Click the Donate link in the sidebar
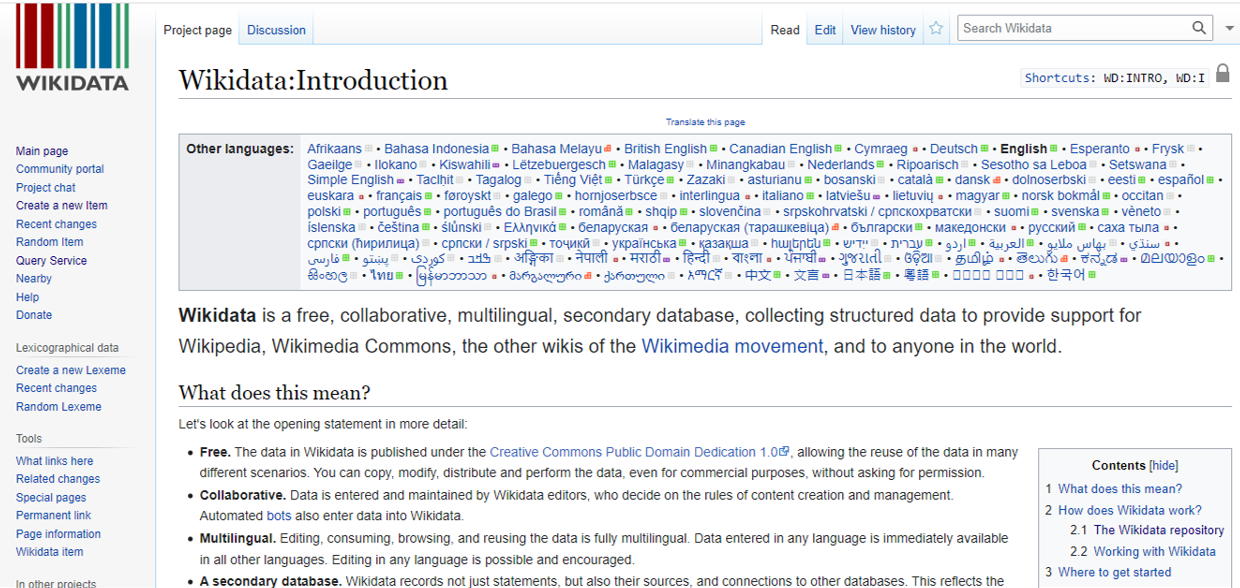This screenshot has width=1240, height=588. tap(33, 314)
